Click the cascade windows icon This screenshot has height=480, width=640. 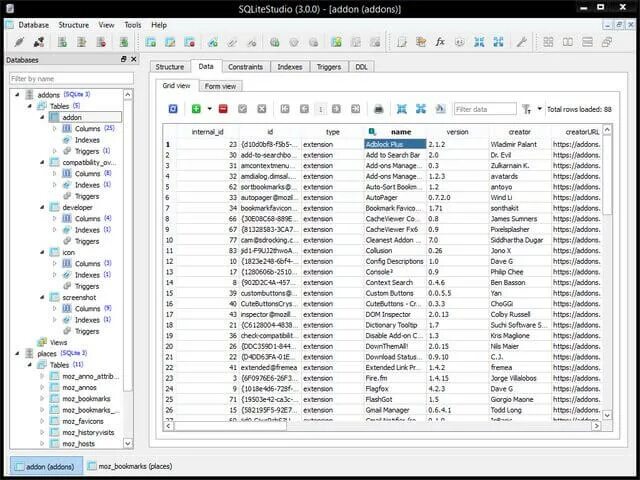(x=607, y=42)
